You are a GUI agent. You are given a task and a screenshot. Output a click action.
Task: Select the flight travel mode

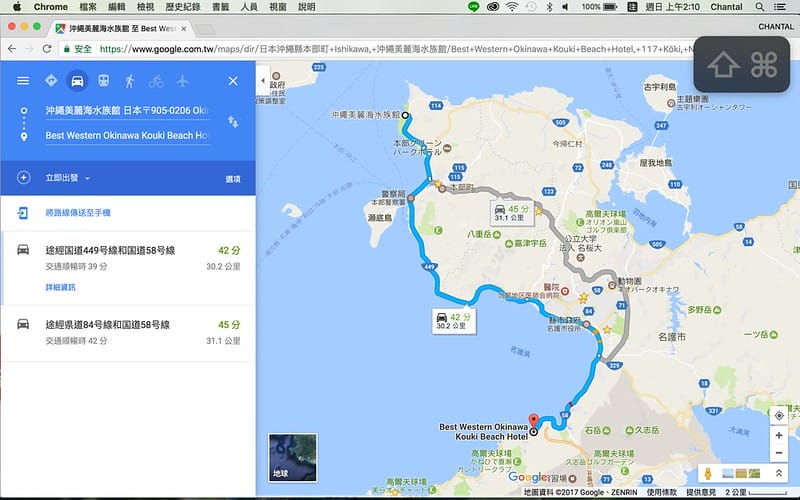pyautogui.click(x=182, y=81)
